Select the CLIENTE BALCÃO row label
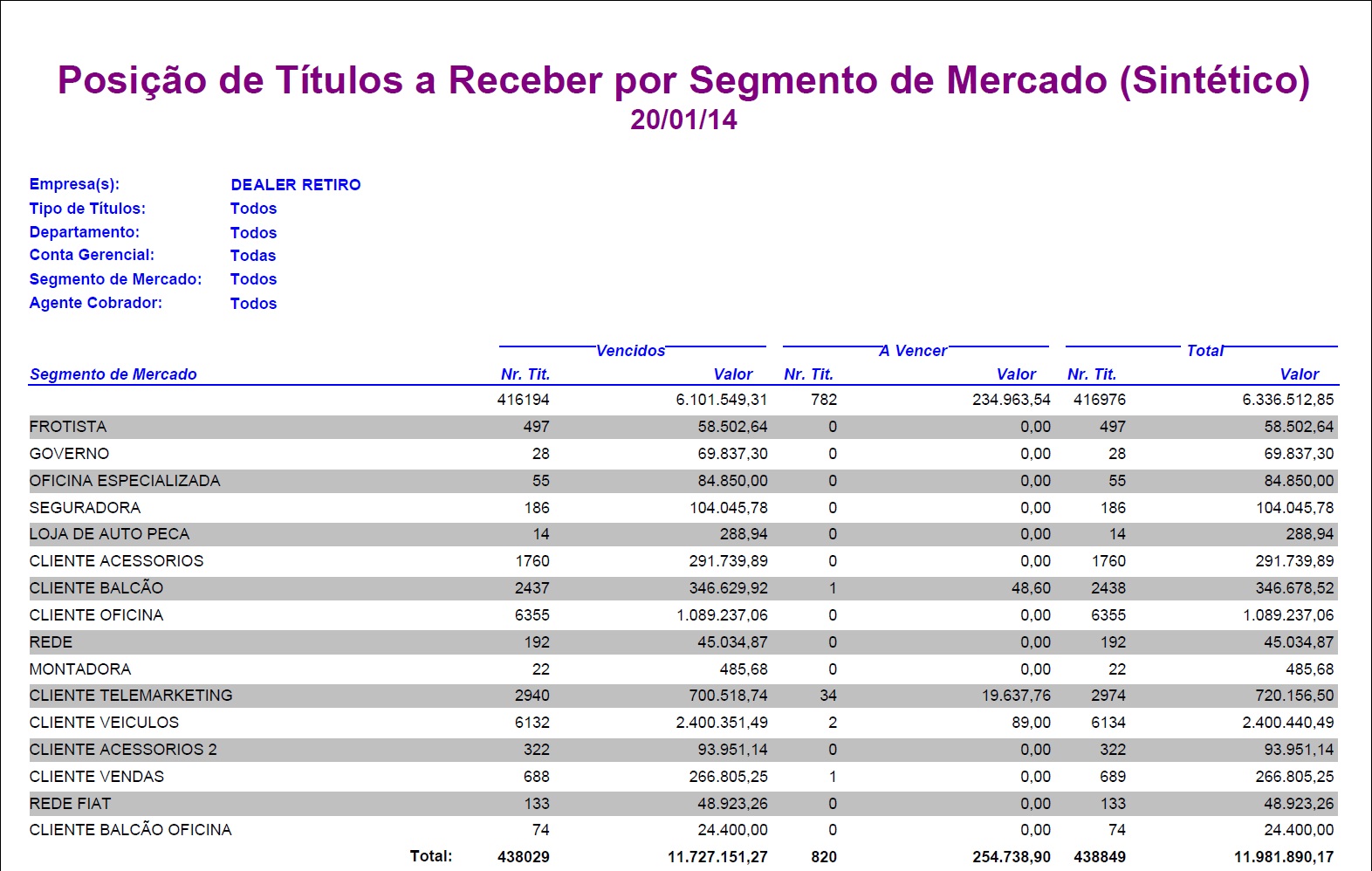The image size is (1372, 871). point(96,587)
